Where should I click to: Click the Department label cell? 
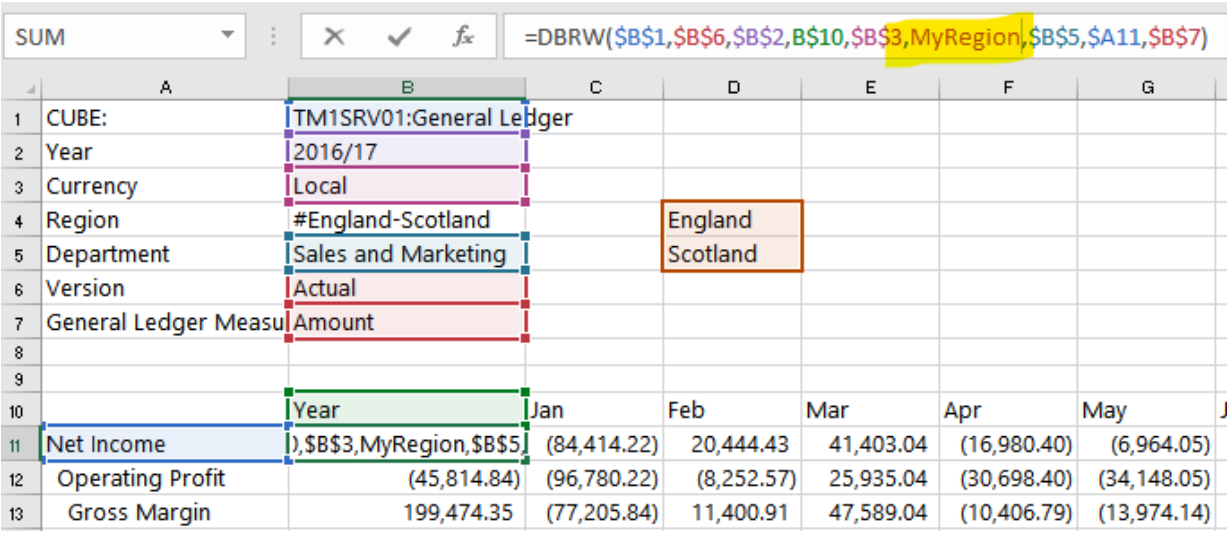164,254
